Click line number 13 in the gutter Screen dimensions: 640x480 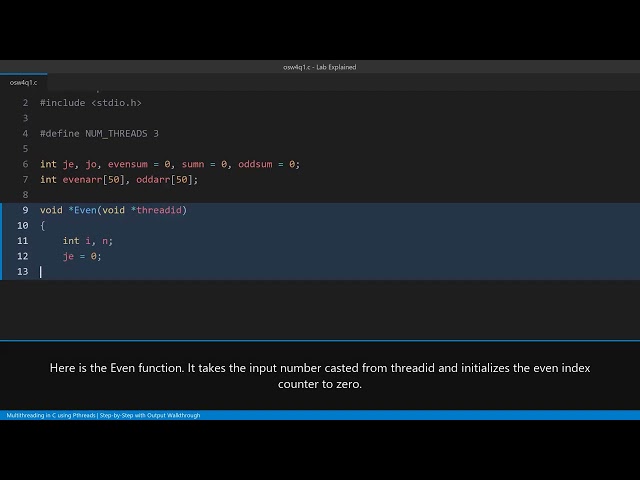[x=23, y=272]
